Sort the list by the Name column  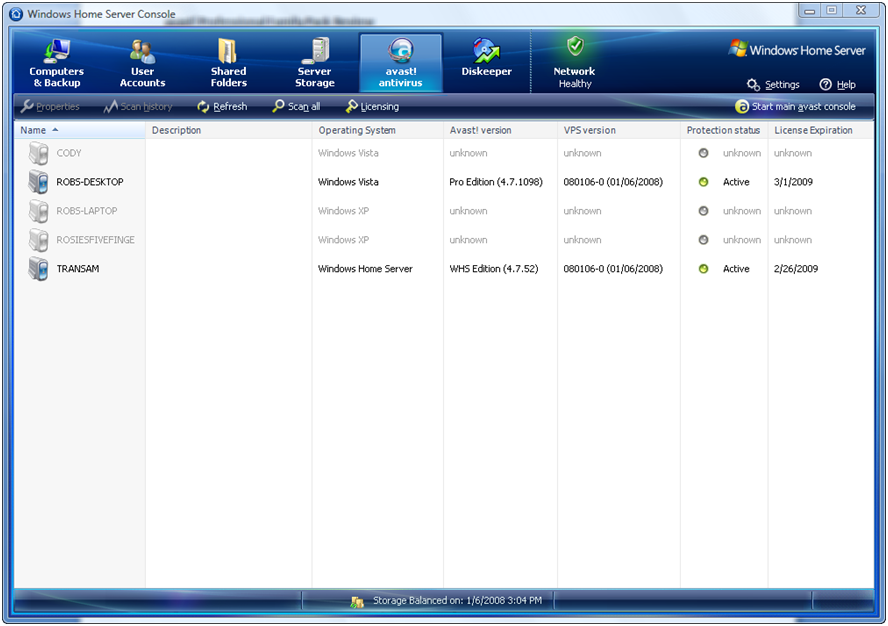click(80, 130)
